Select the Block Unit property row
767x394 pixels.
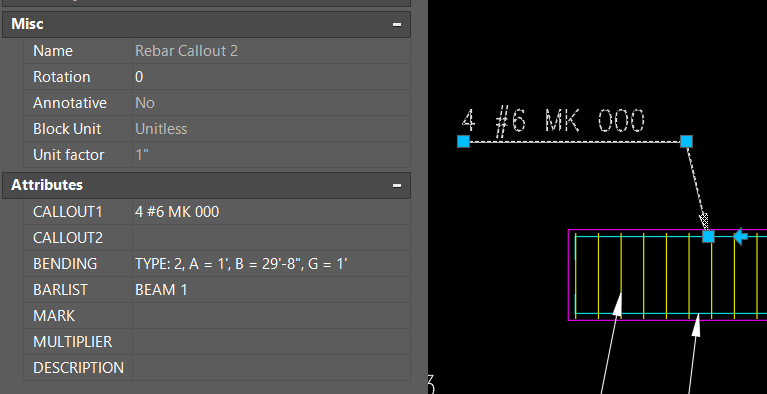(217, 129)
